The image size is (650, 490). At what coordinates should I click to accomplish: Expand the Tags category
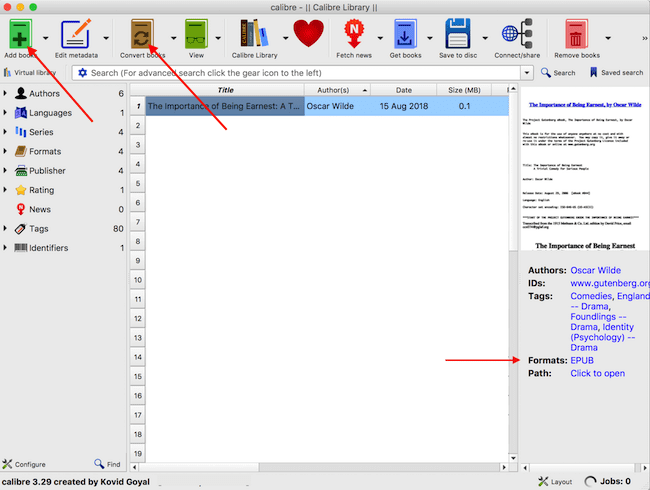pyautogui.click(x=5, y=228)
